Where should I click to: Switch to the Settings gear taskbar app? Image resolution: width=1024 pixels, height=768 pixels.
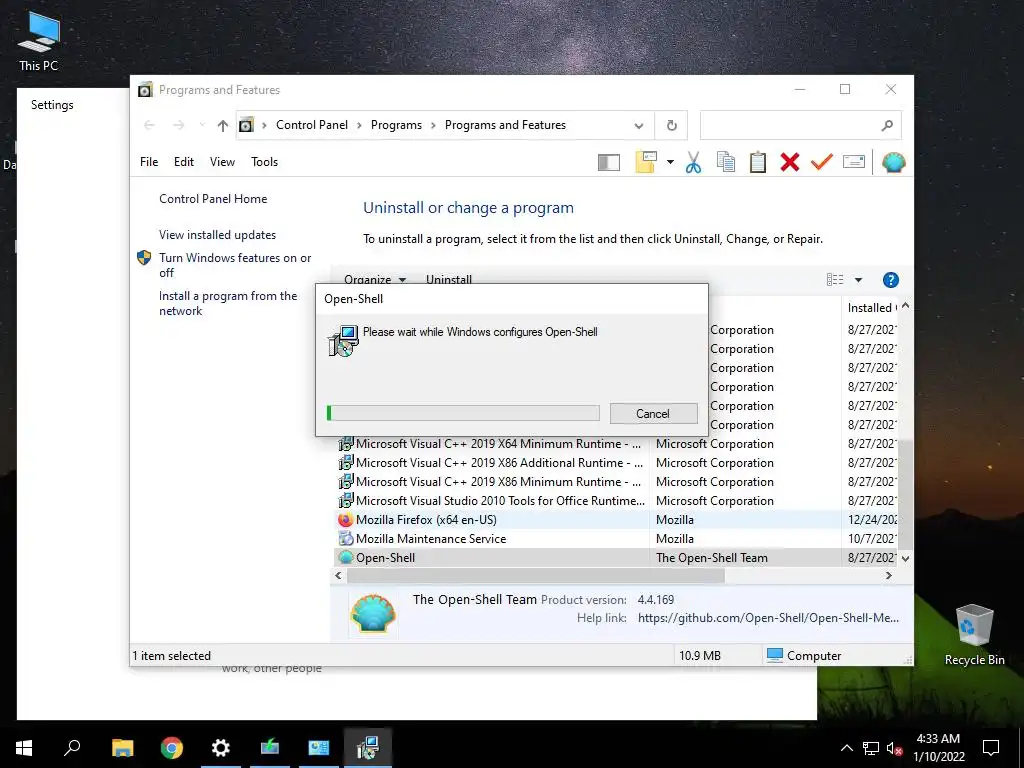[x=221, y=748]
